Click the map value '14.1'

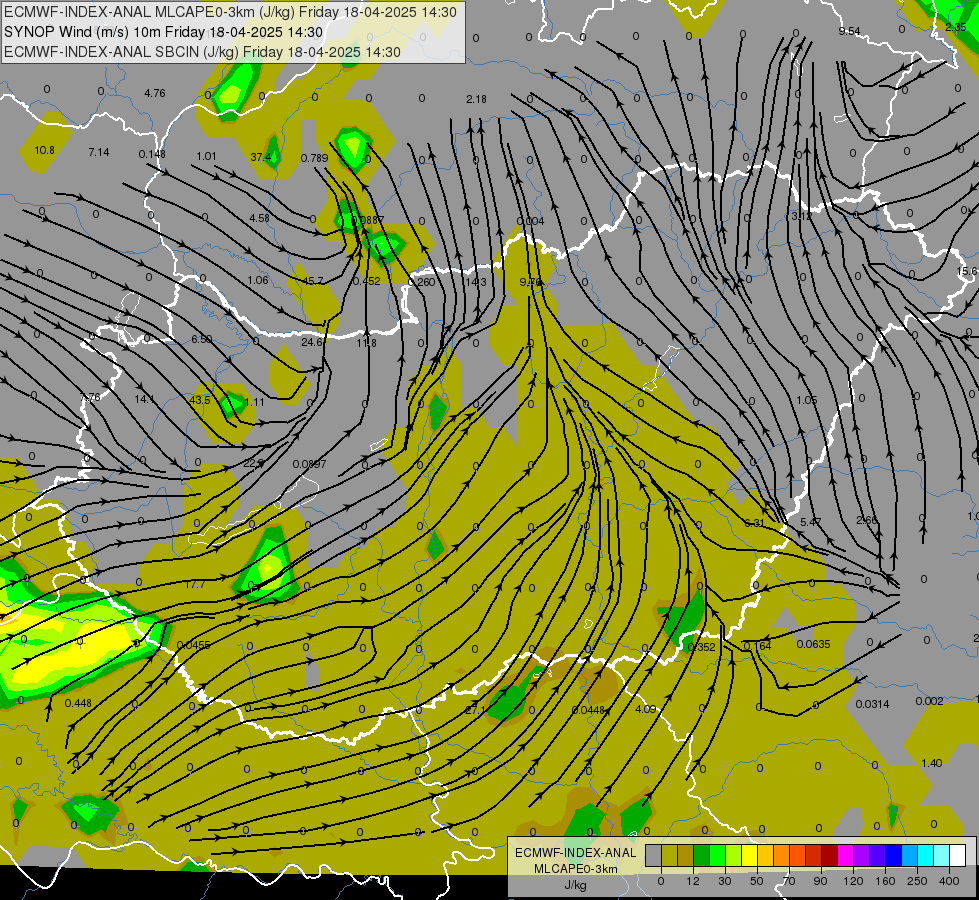[144, 399]
